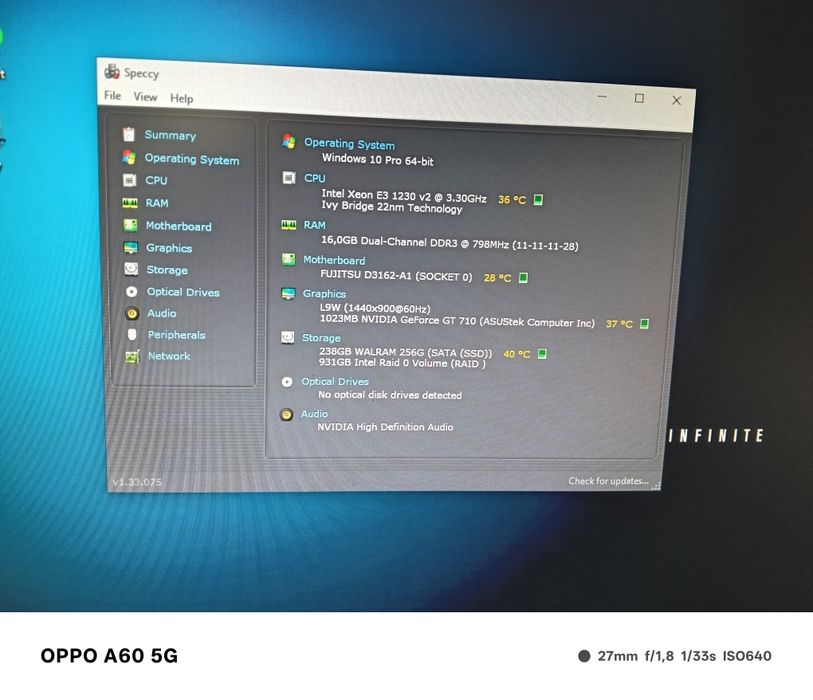
Task: Click the GPU temperature indicator icon
Action: click(x=644, y=324)
